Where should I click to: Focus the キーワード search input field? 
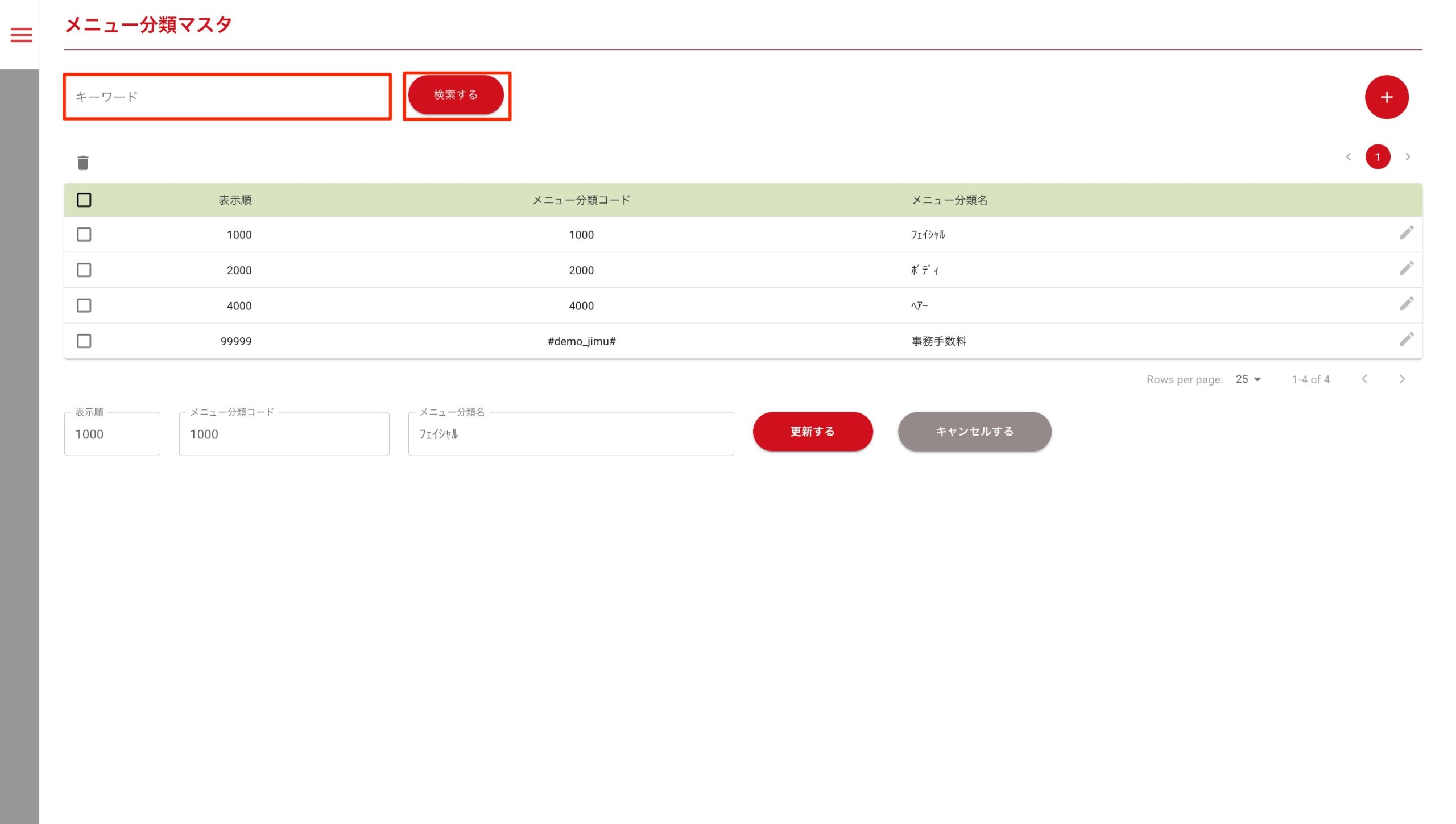[x=227, y=97]
